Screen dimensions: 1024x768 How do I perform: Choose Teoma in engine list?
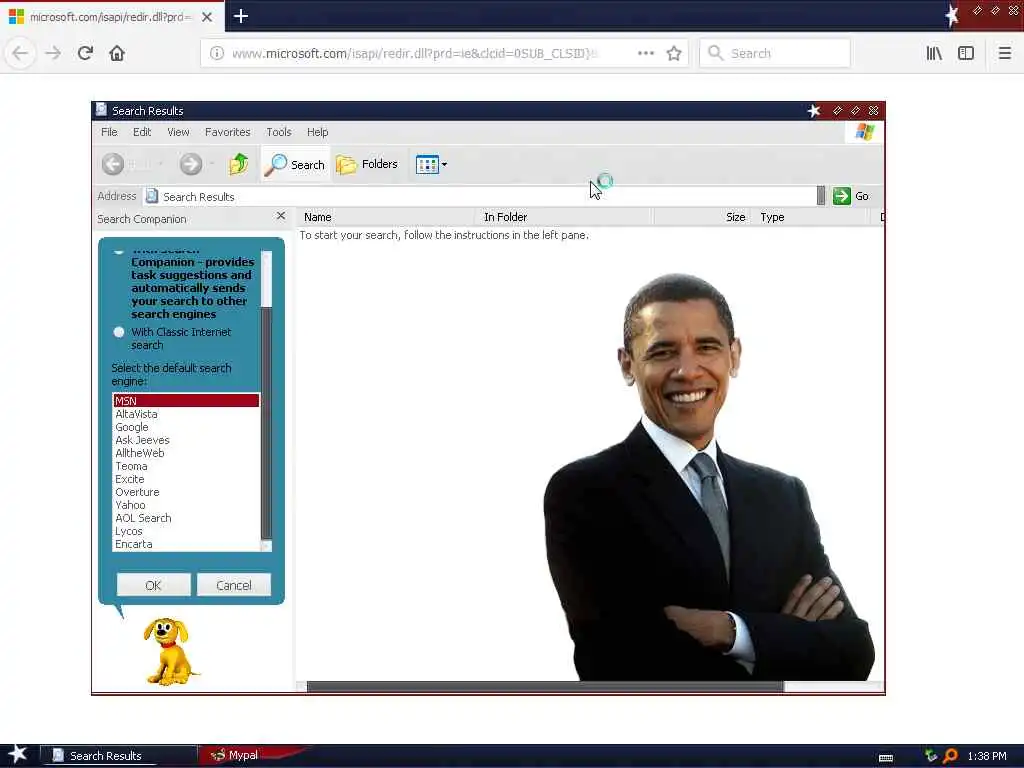[186, 466]
